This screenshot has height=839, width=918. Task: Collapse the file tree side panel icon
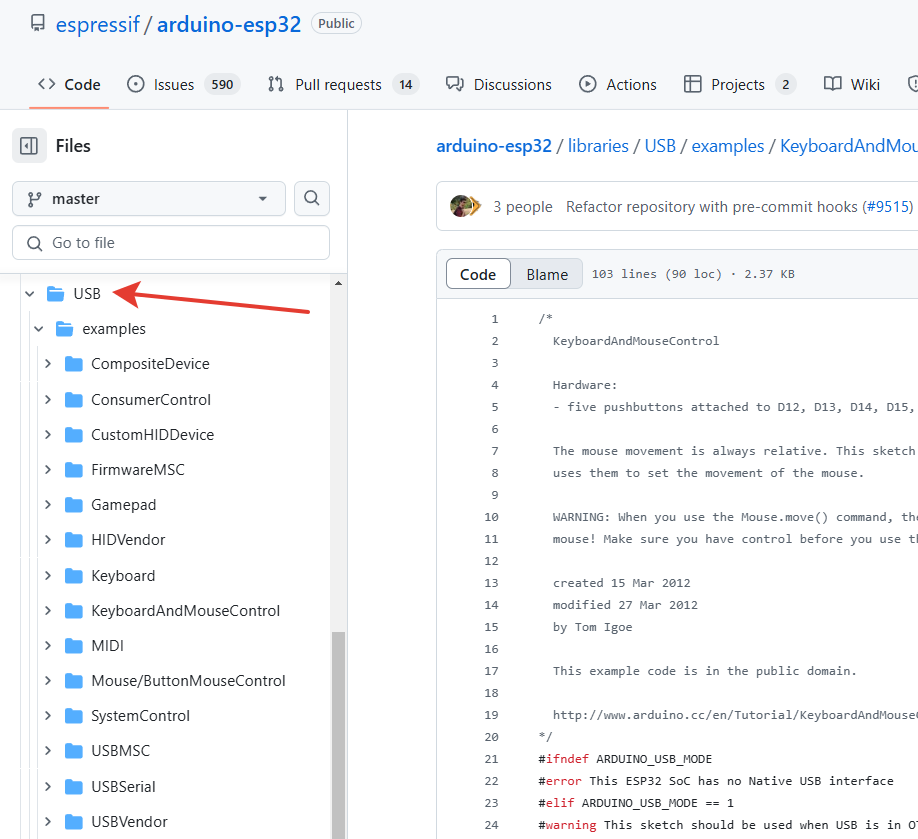pyautogui.click(x=29, y=146)
